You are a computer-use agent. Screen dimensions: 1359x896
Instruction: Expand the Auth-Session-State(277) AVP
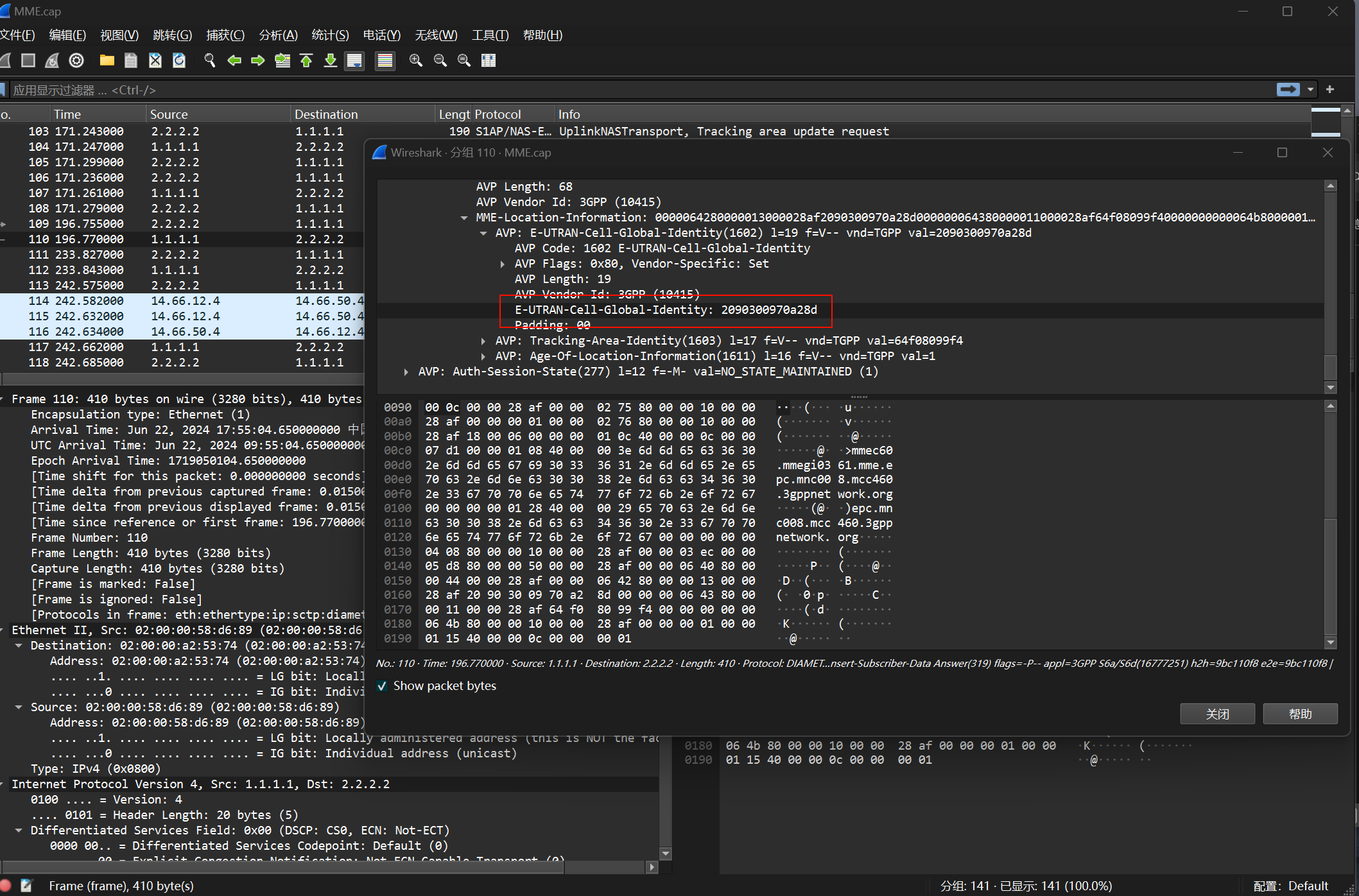[x=406, y=372]
